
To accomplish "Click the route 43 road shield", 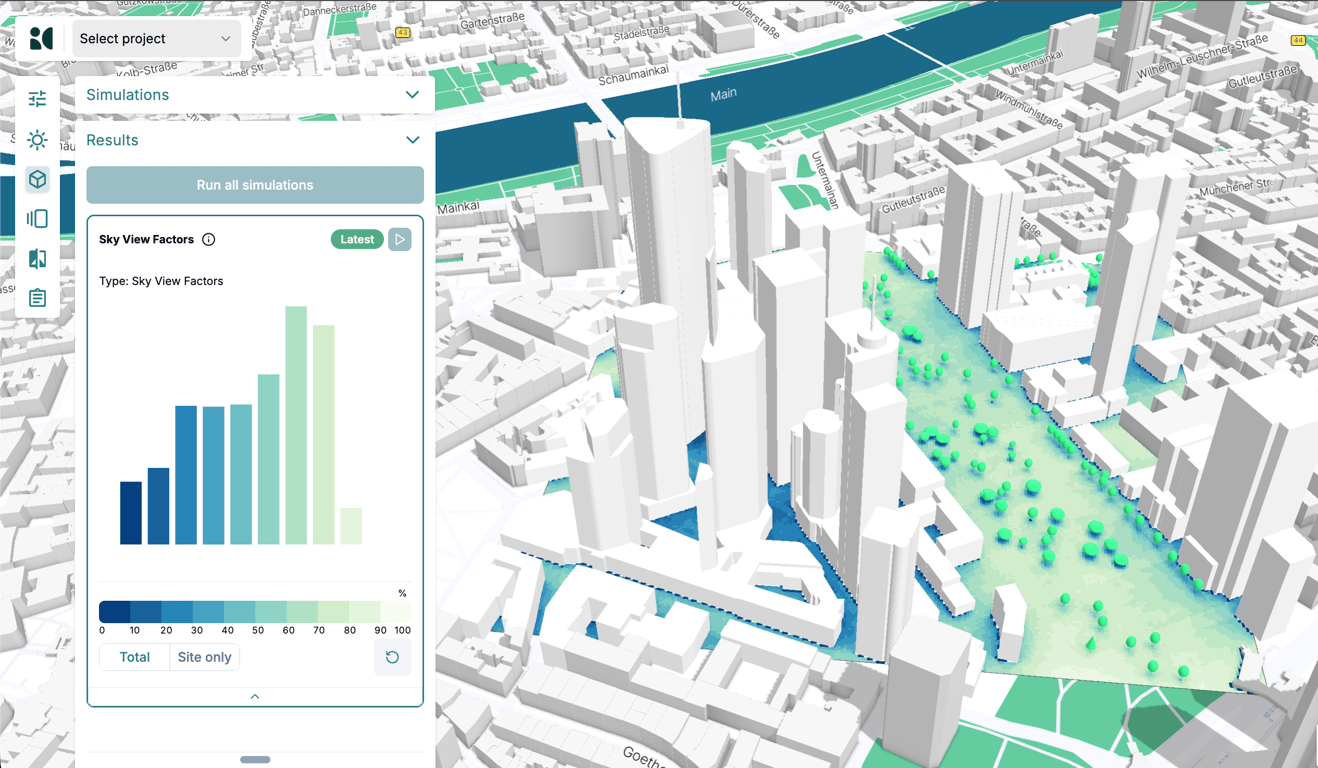I will tap(403, 33).
